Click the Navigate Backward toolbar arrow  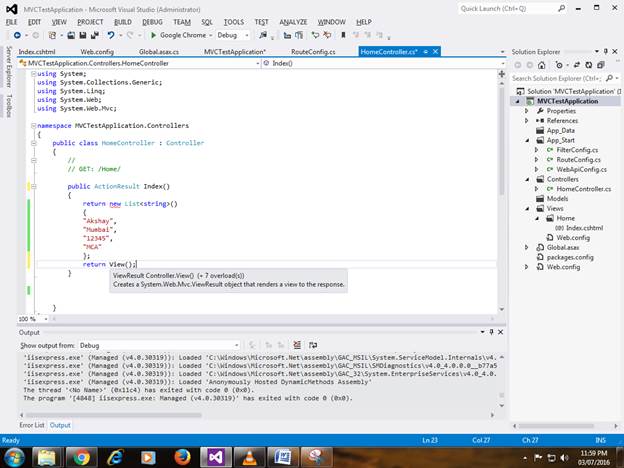click(17, 35)
